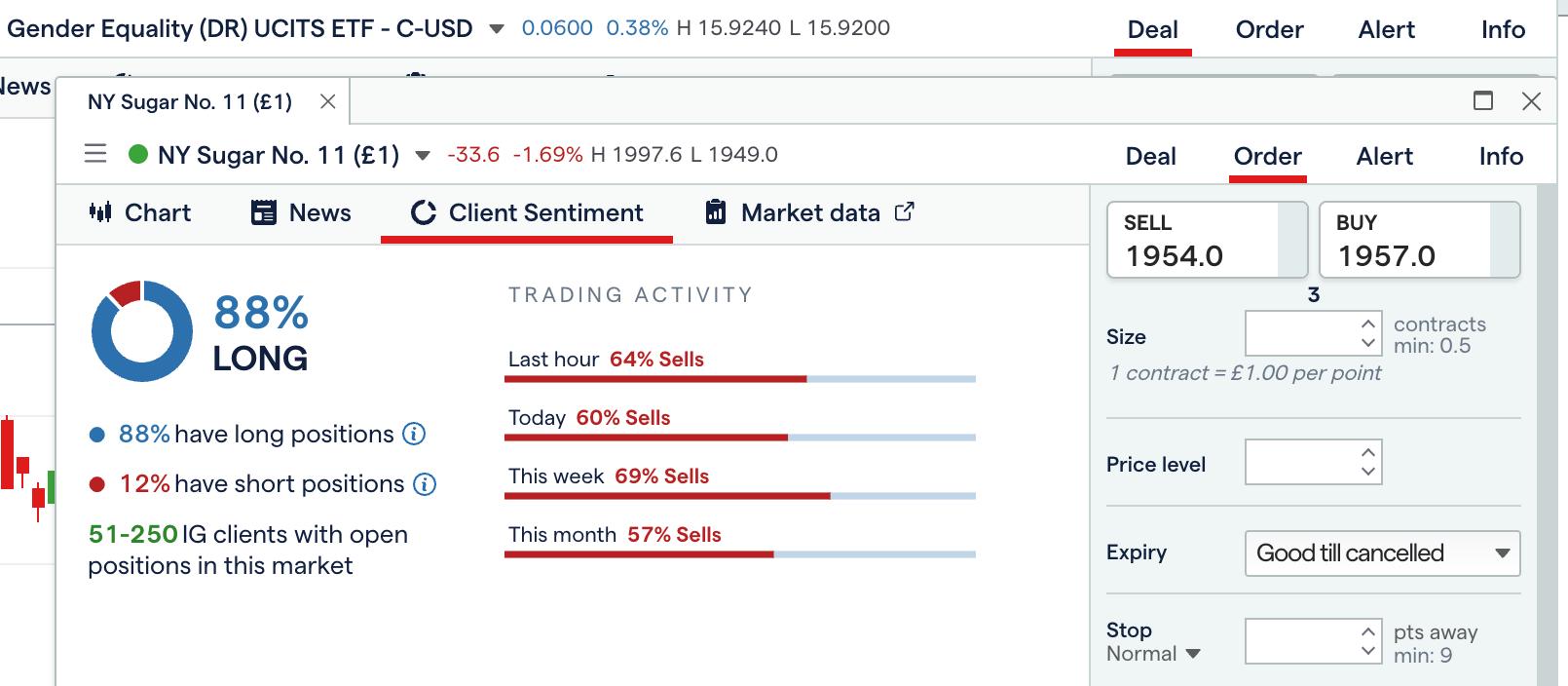This screenshot has width=1568, height=686.
Task: Click the 51-250 IG clients text
Action: coord(247,550)
